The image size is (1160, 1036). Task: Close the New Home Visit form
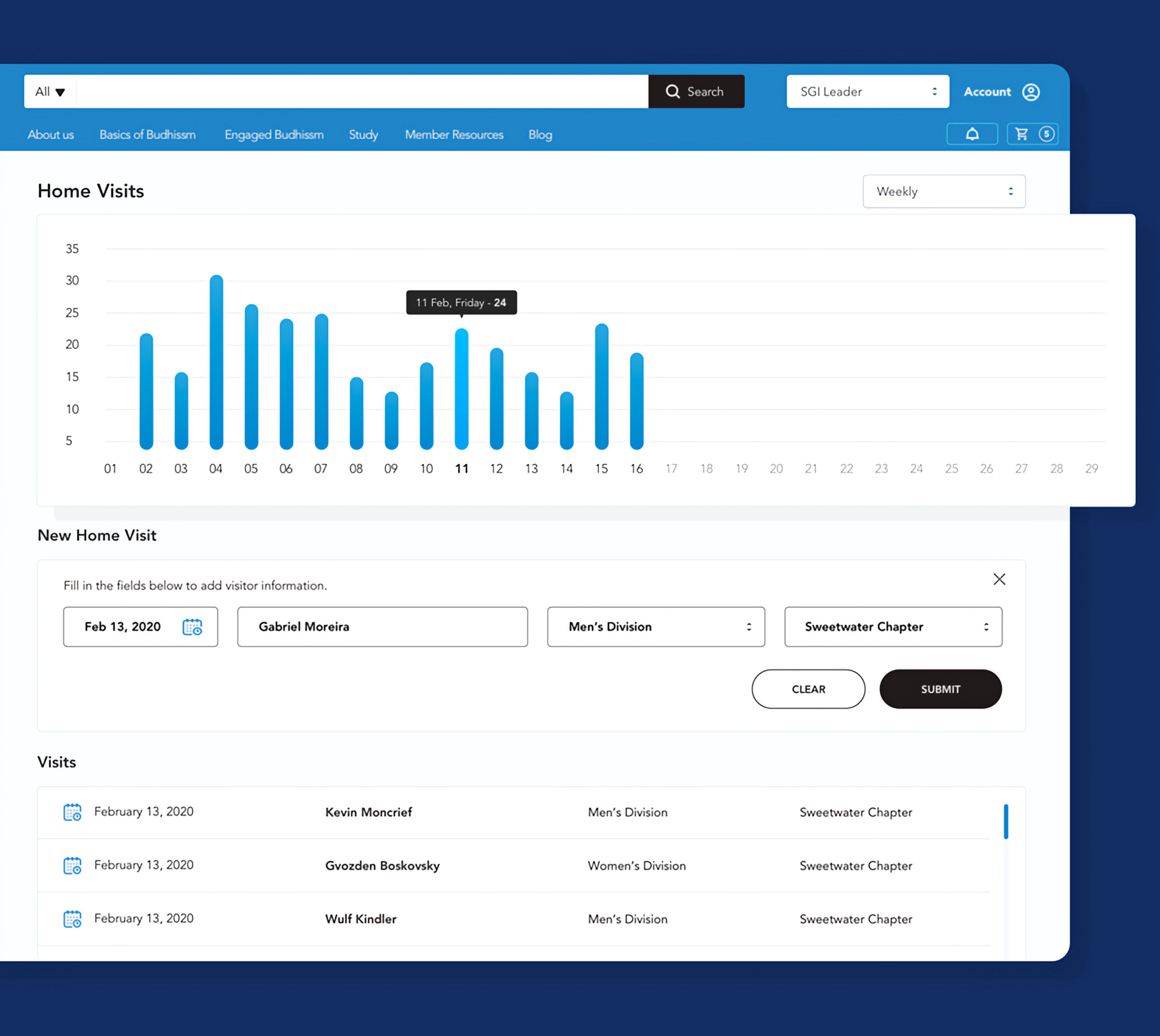pyautogui.click(x=1000, y=579)
